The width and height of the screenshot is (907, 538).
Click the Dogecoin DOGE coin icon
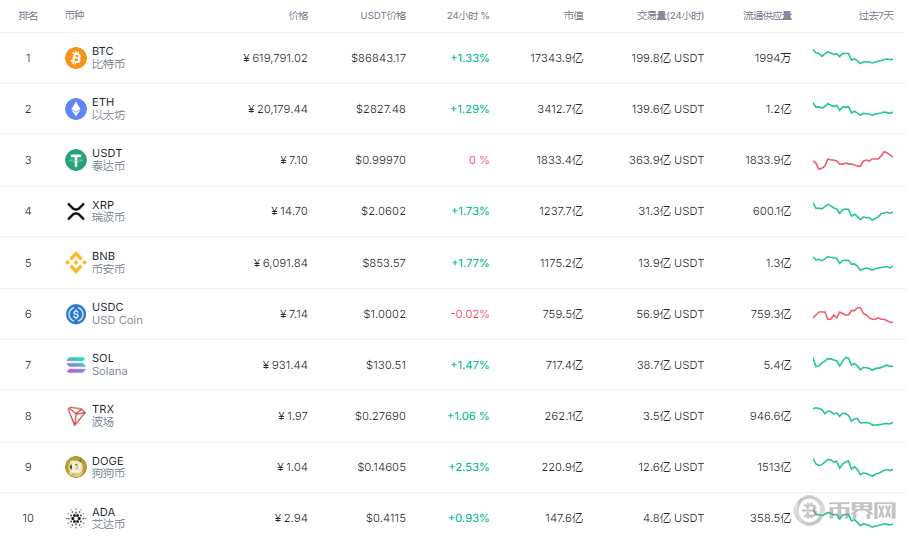click(75, 467)
